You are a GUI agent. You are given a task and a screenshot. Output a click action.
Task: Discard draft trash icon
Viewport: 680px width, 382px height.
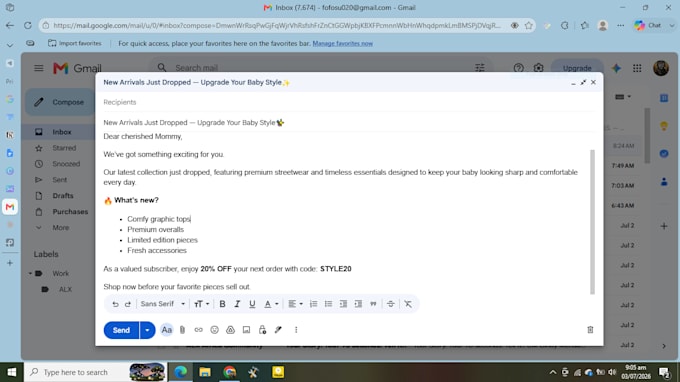[x=590, y=330]
